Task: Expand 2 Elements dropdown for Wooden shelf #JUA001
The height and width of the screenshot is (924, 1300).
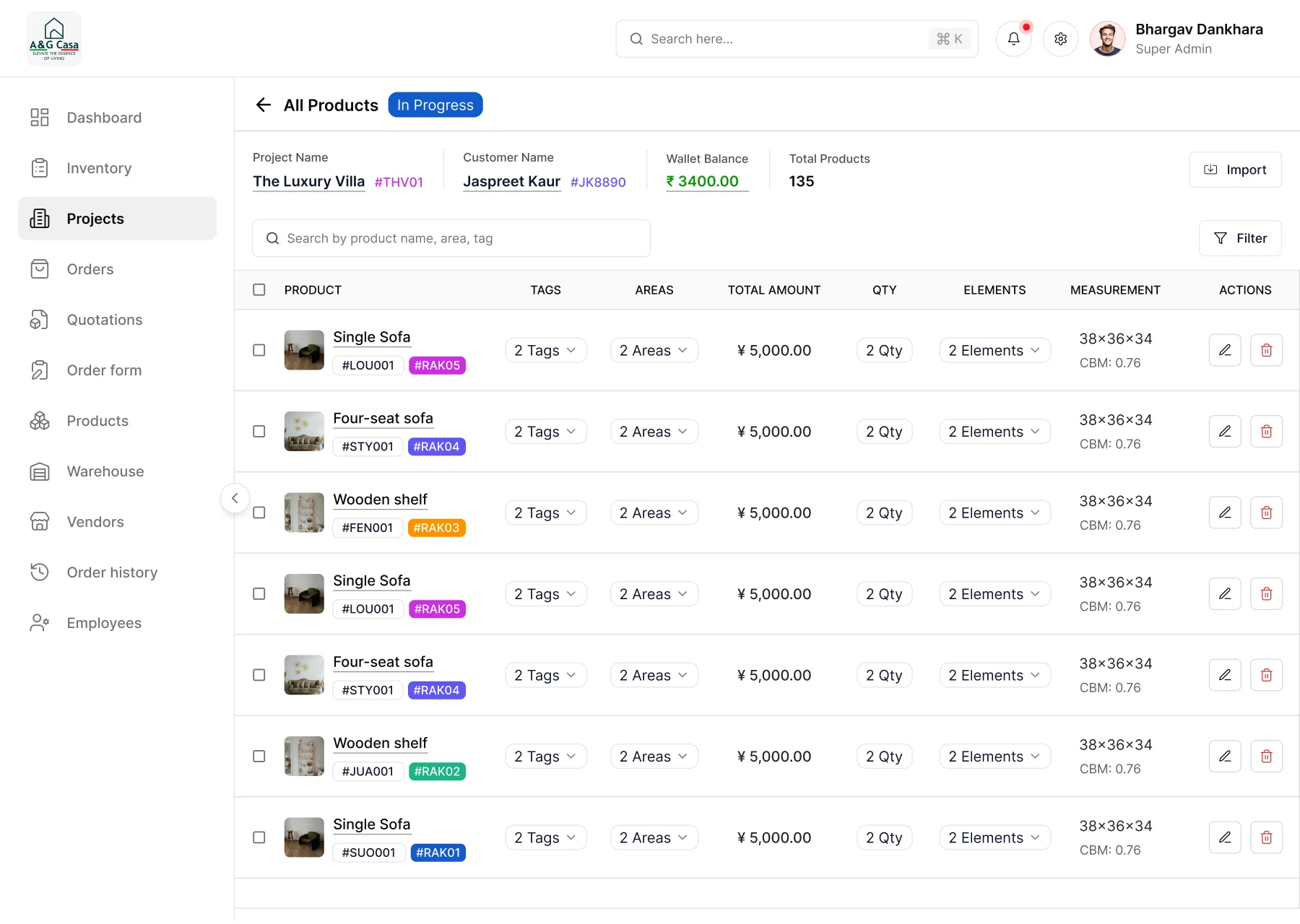Action: point(994,757)
